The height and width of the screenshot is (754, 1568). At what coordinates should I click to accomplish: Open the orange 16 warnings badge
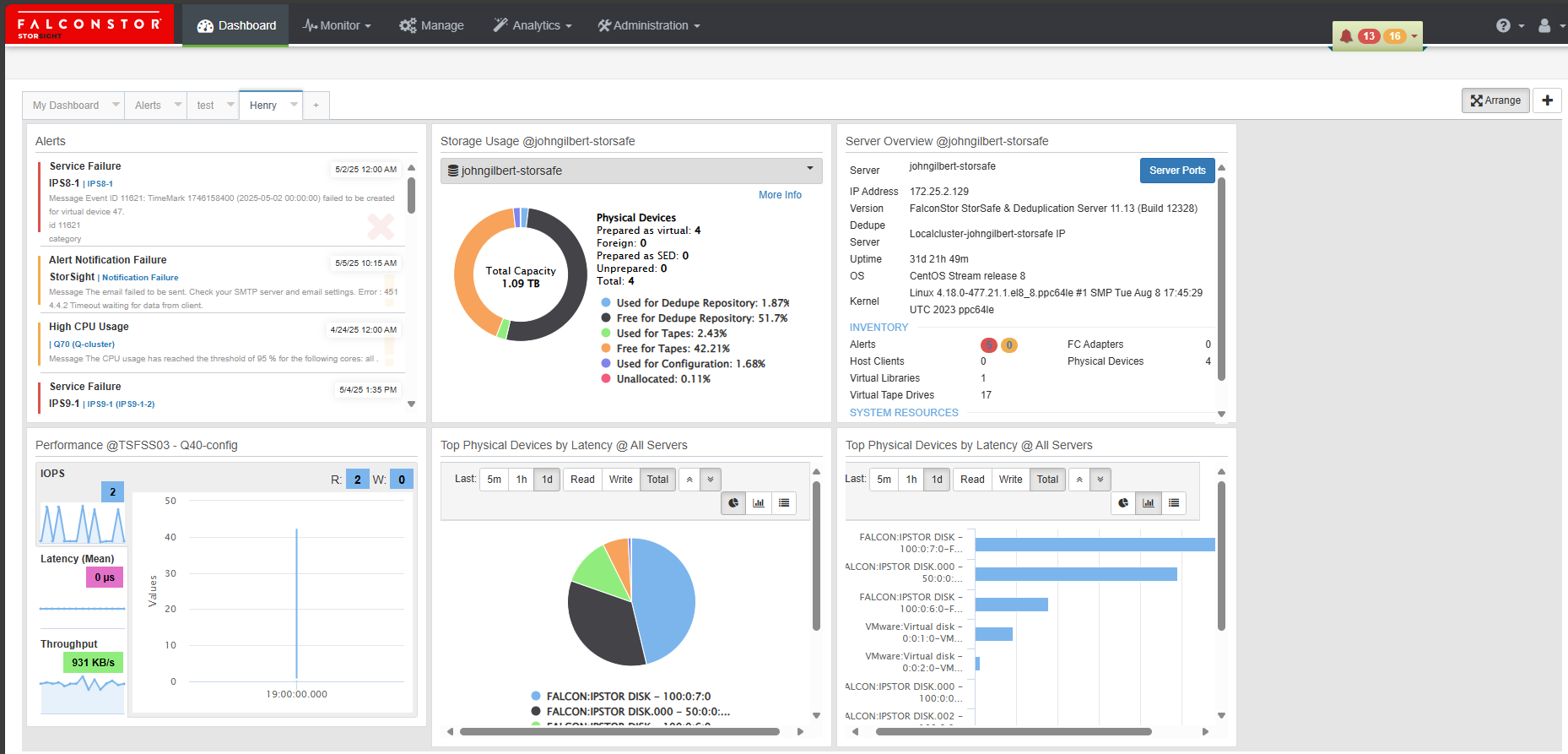click(1395, 36)
